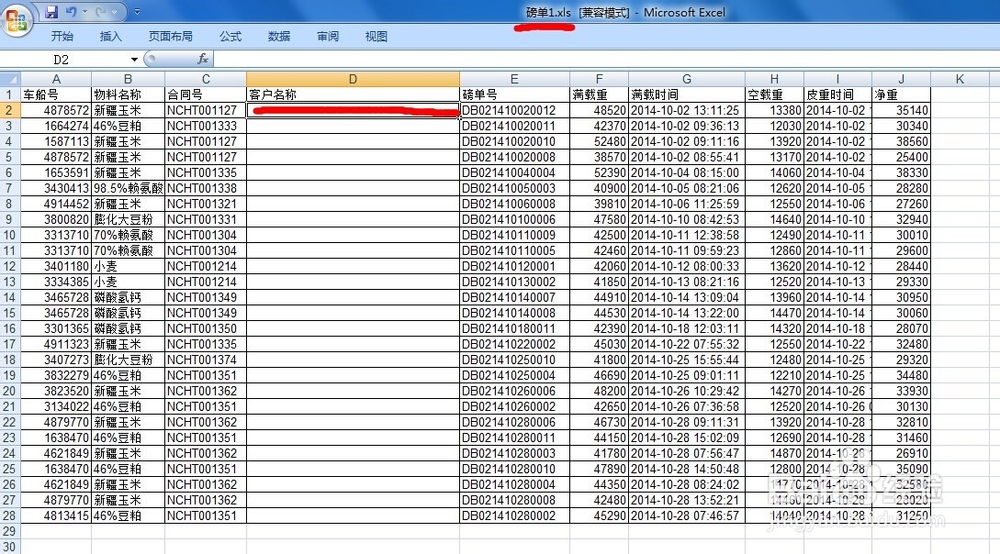Select the 碳酸氢钙 cell in row 16
This screenshot has width=1000, height=554.
tap(128, 328)
